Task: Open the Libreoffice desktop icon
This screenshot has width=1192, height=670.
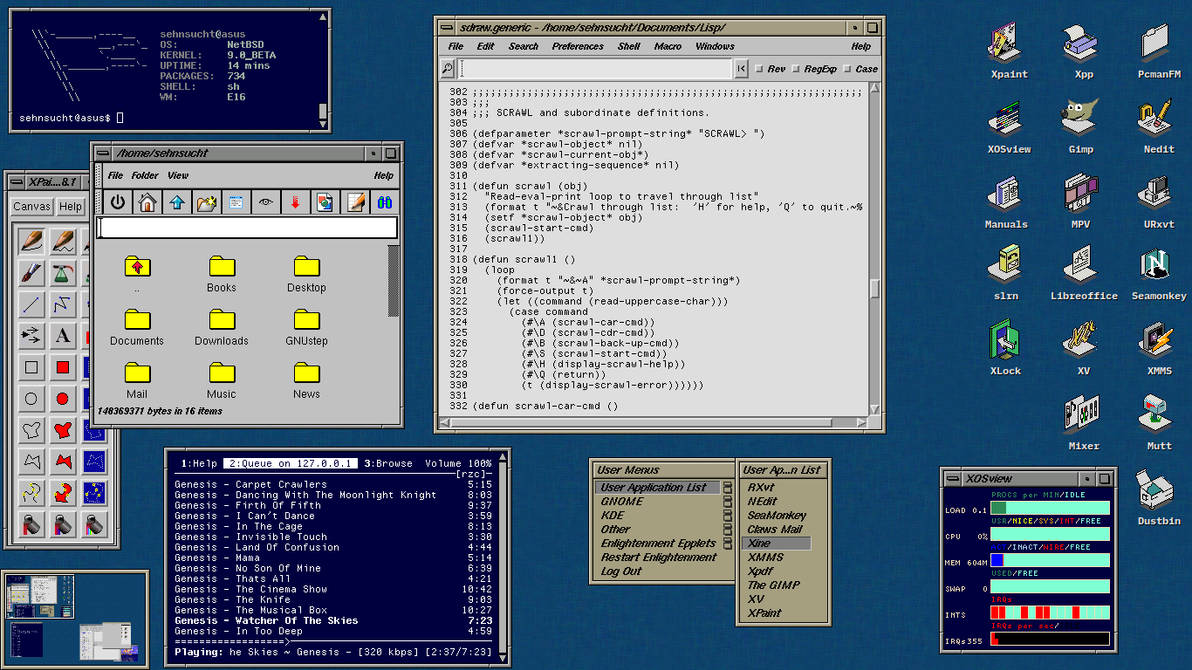Action: 1083,273
